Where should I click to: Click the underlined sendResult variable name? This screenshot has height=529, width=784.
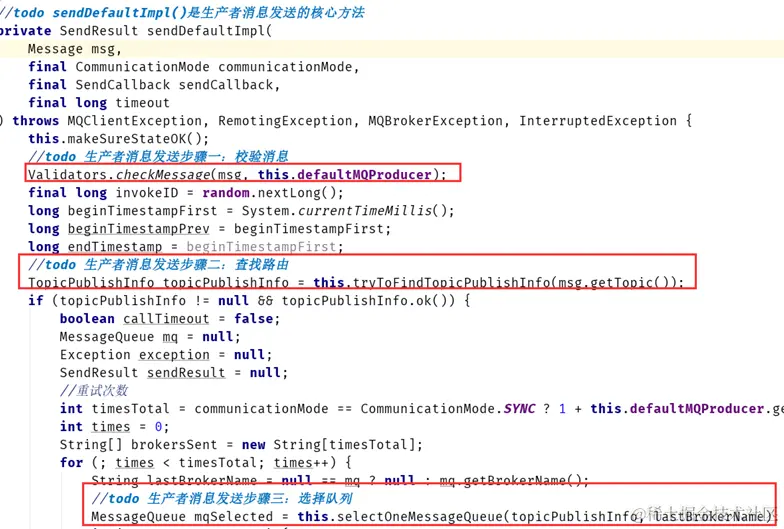point(186,372)
